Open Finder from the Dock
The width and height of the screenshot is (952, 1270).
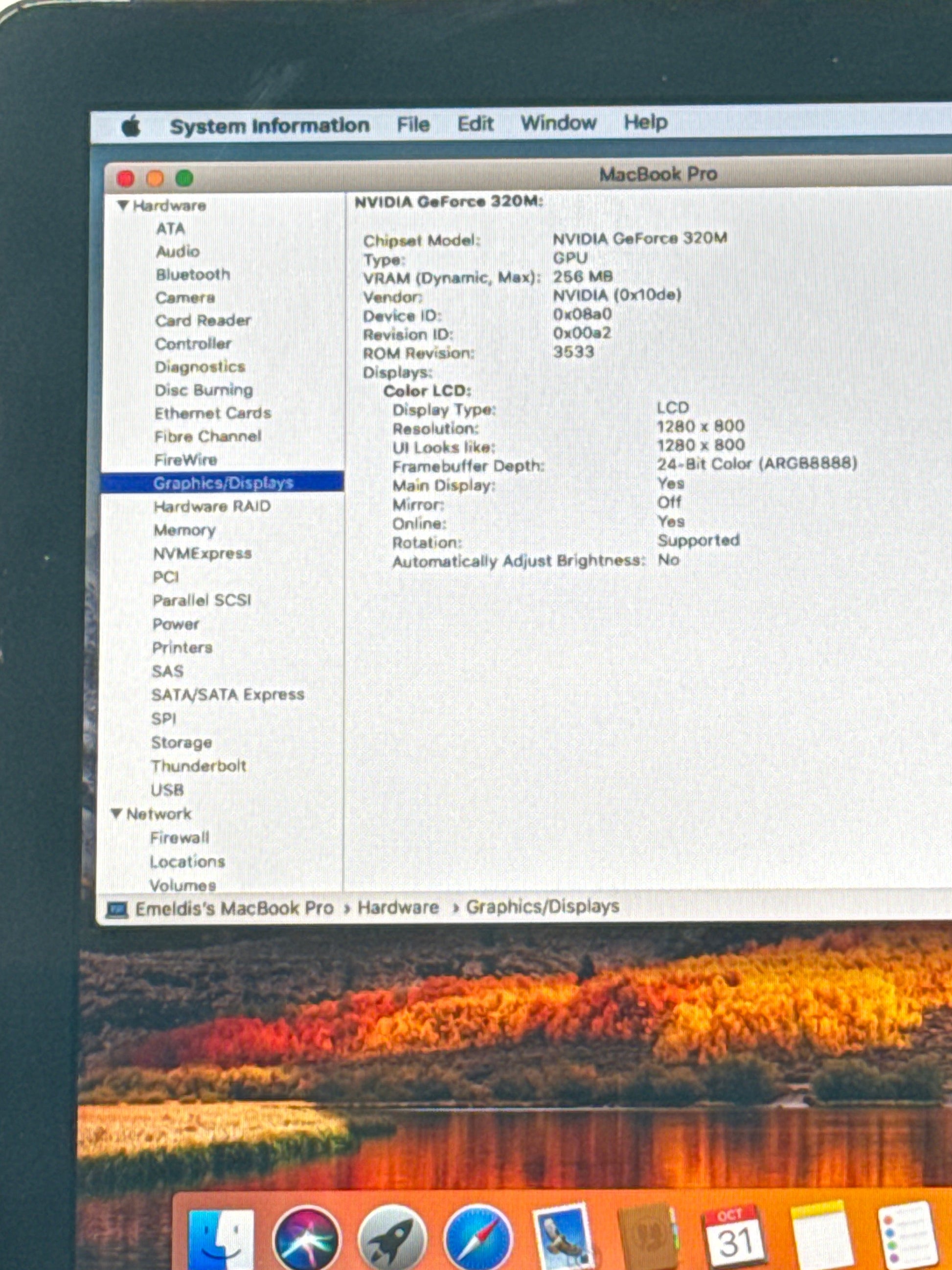pos(220,1240)
